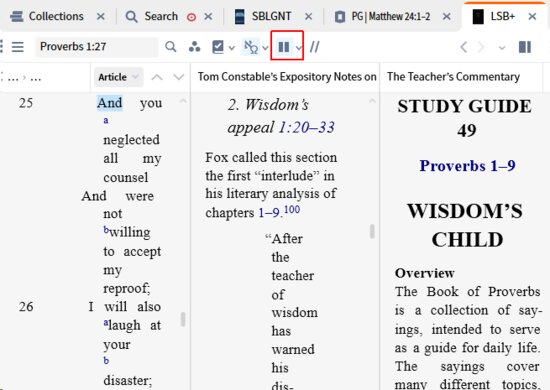550x390 pixels.
Task: Open the Article navigation dropdown
Action: (119, 77)
